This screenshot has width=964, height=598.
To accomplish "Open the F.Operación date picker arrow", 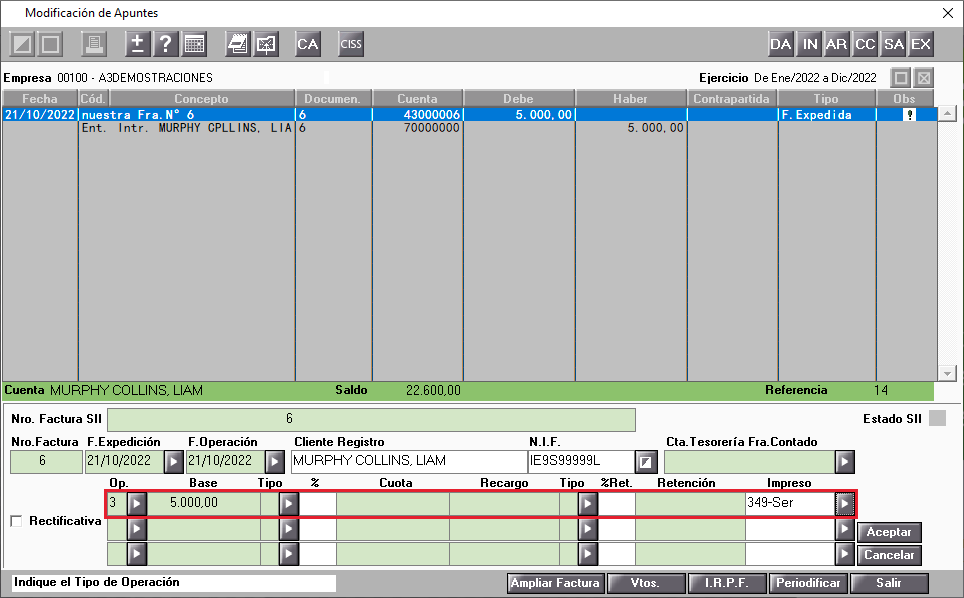I will coord(275,462).
